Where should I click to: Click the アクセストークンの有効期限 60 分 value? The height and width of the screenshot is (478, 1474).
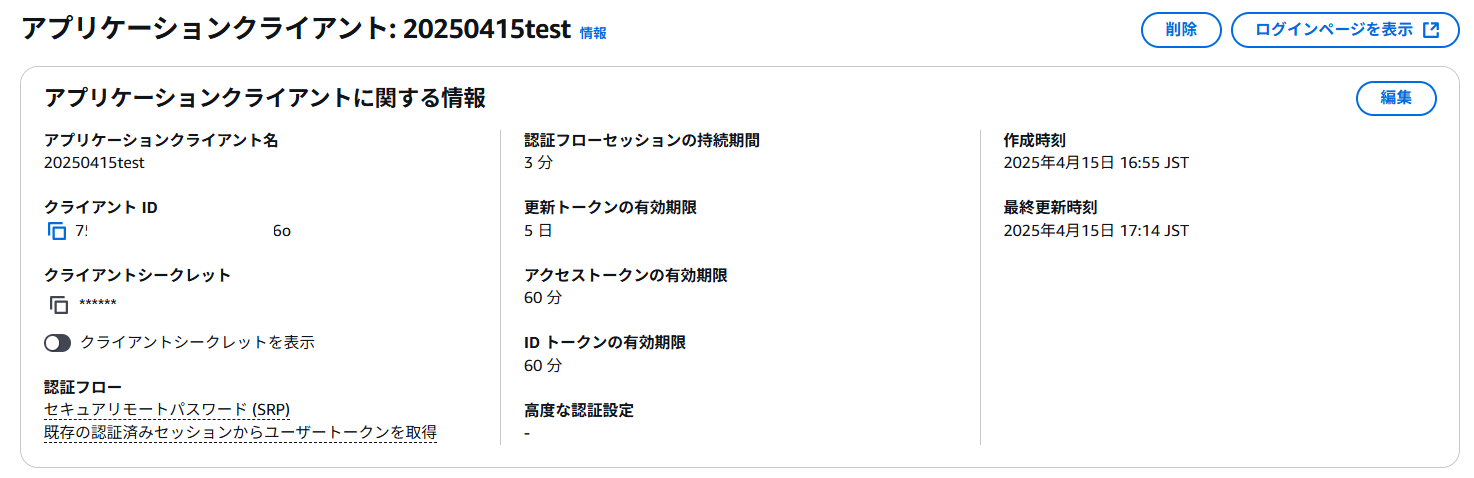click(x=543, y=298)
